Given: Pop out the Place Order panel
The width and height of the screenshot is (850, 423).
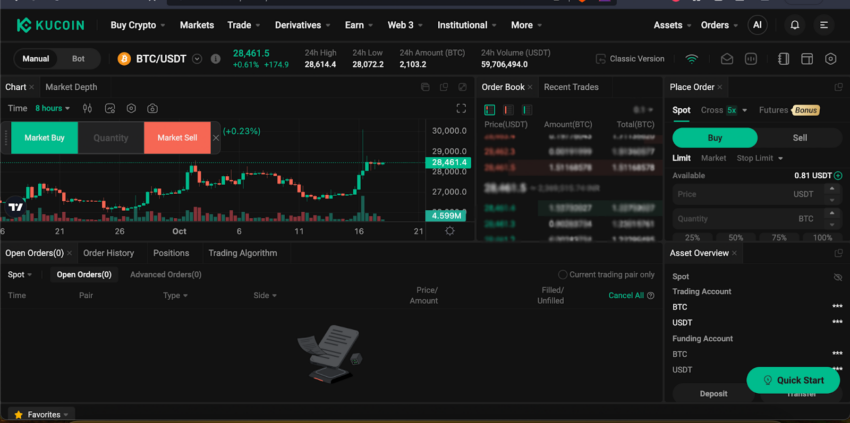Looking at the screenshot, I should tap(839, 87).
